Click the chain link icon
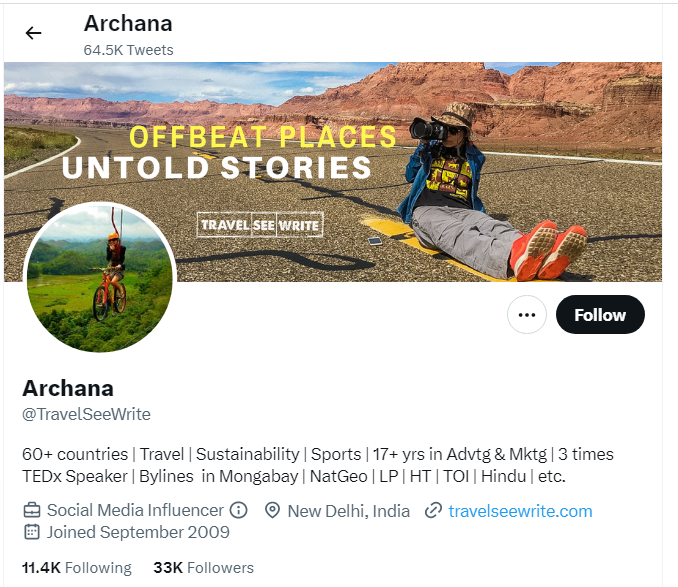The height and width of the screenshot is (587, 678). pos(433,510)
